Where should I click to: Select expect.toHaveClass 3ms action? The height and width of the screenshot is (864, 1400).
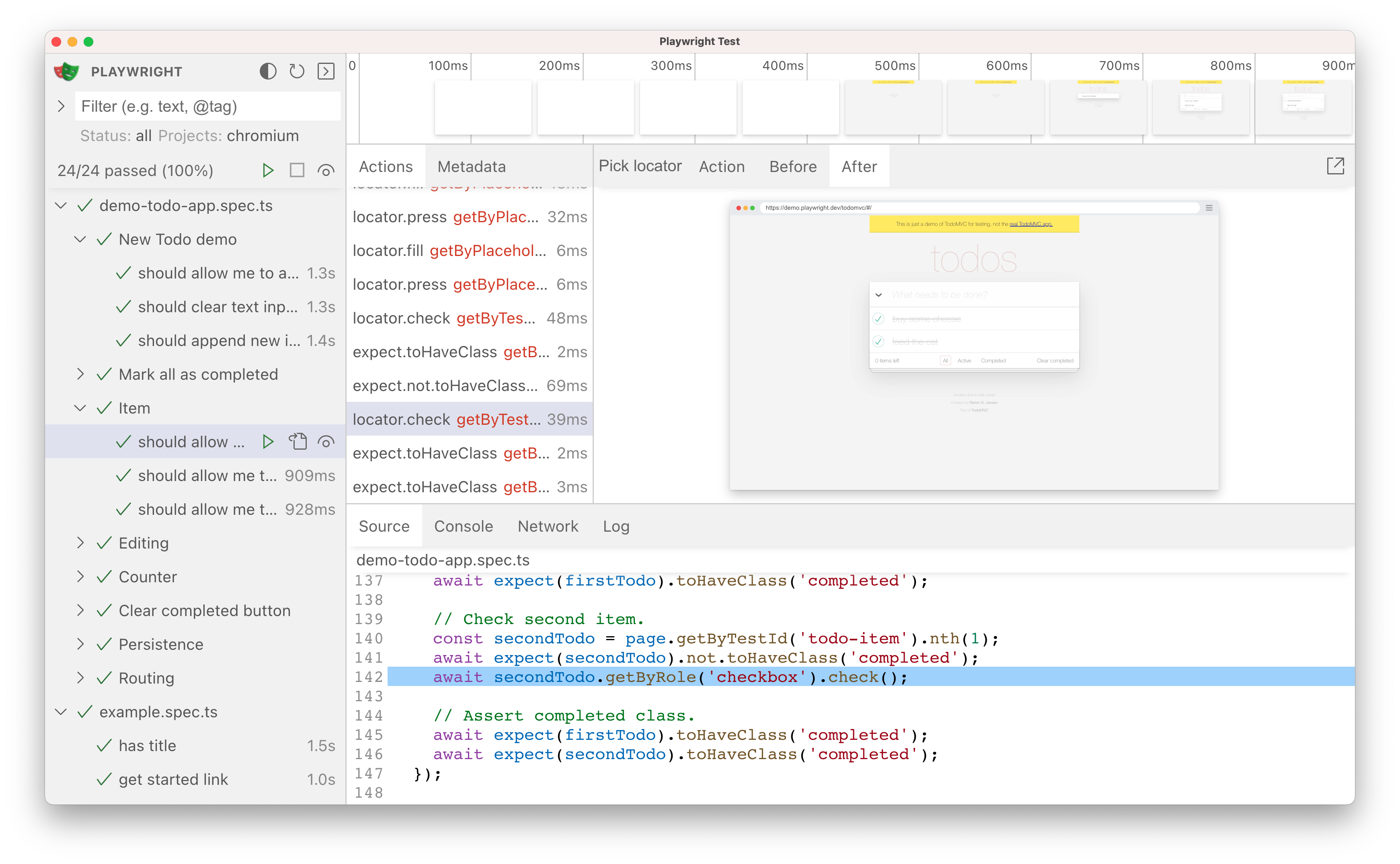pyautogui.click(x=469, y=487)
